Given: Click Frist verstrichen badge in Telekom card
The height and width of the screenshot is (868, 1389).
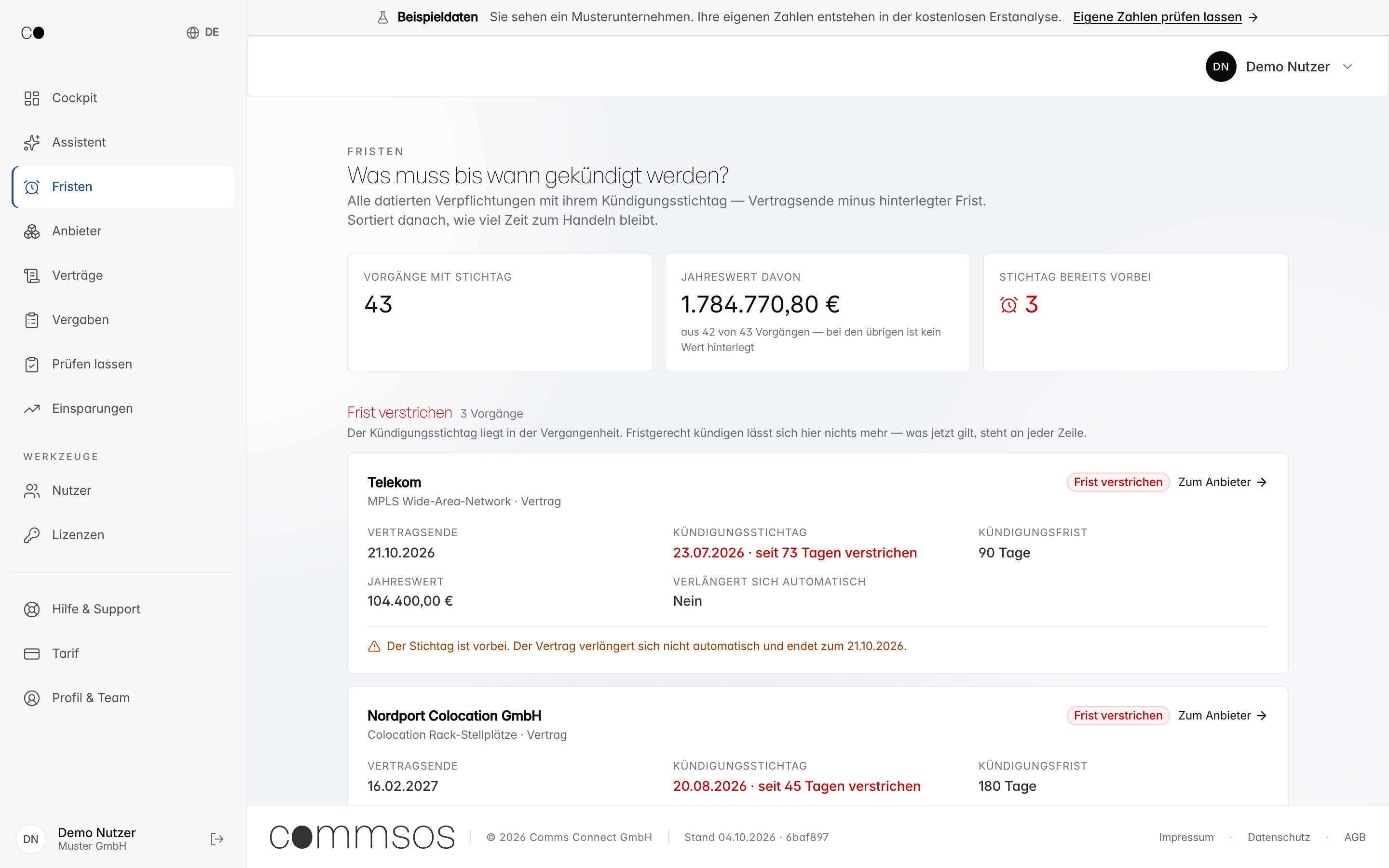Looking at the screenshot, I should (x=1117, y=482).
